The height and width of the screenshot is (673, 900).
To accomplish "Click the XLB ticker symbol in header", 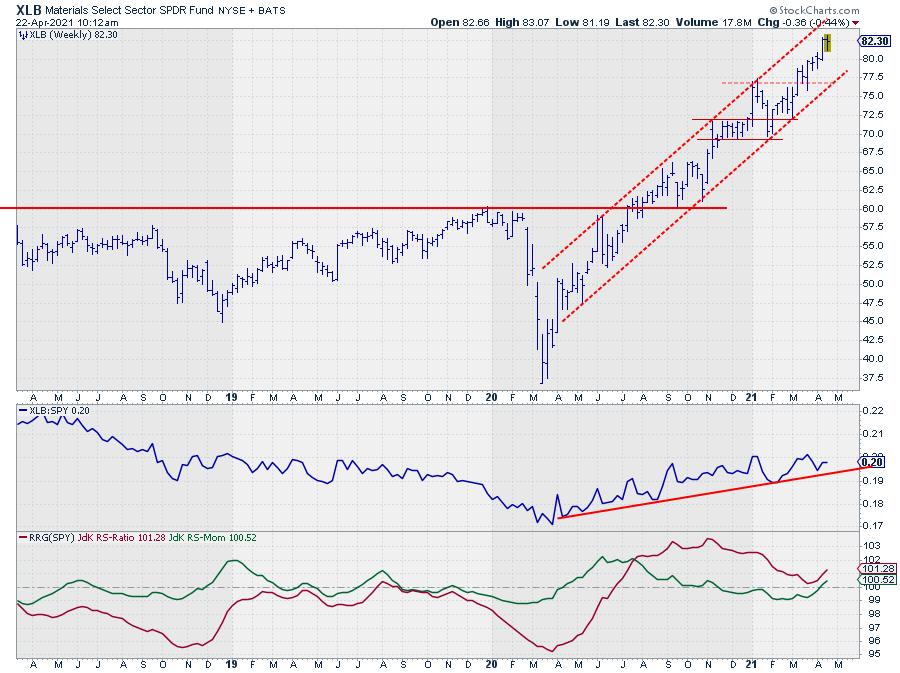I will coord(29,8).
